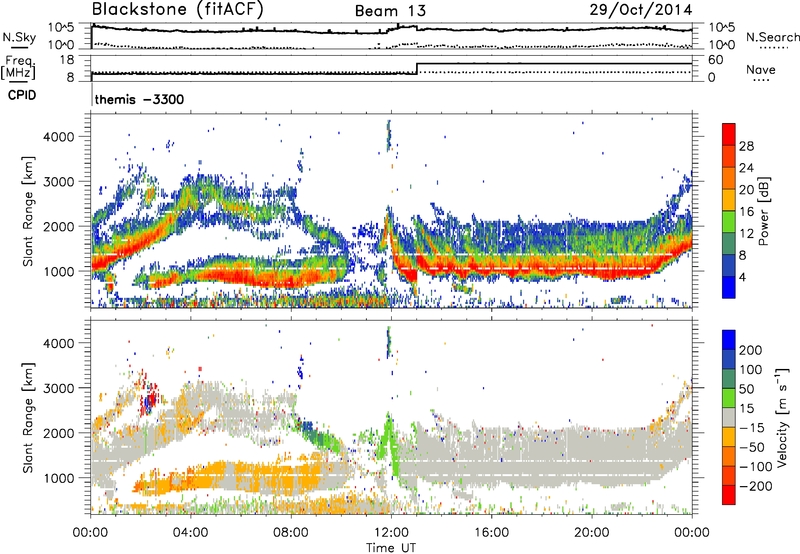The image size is (800, 554).
Task: Click the frequency step-up near 13:00 UT
Action: [417, 68]
